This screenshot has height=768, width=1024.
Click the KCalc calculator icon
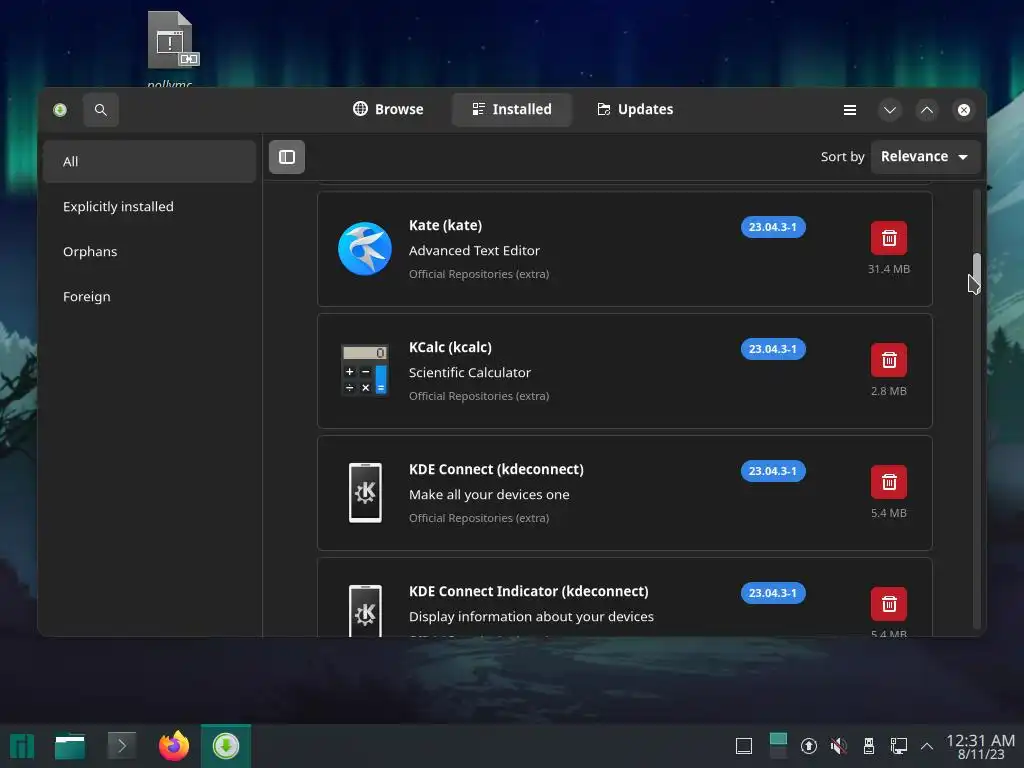[x=365, y=370]
